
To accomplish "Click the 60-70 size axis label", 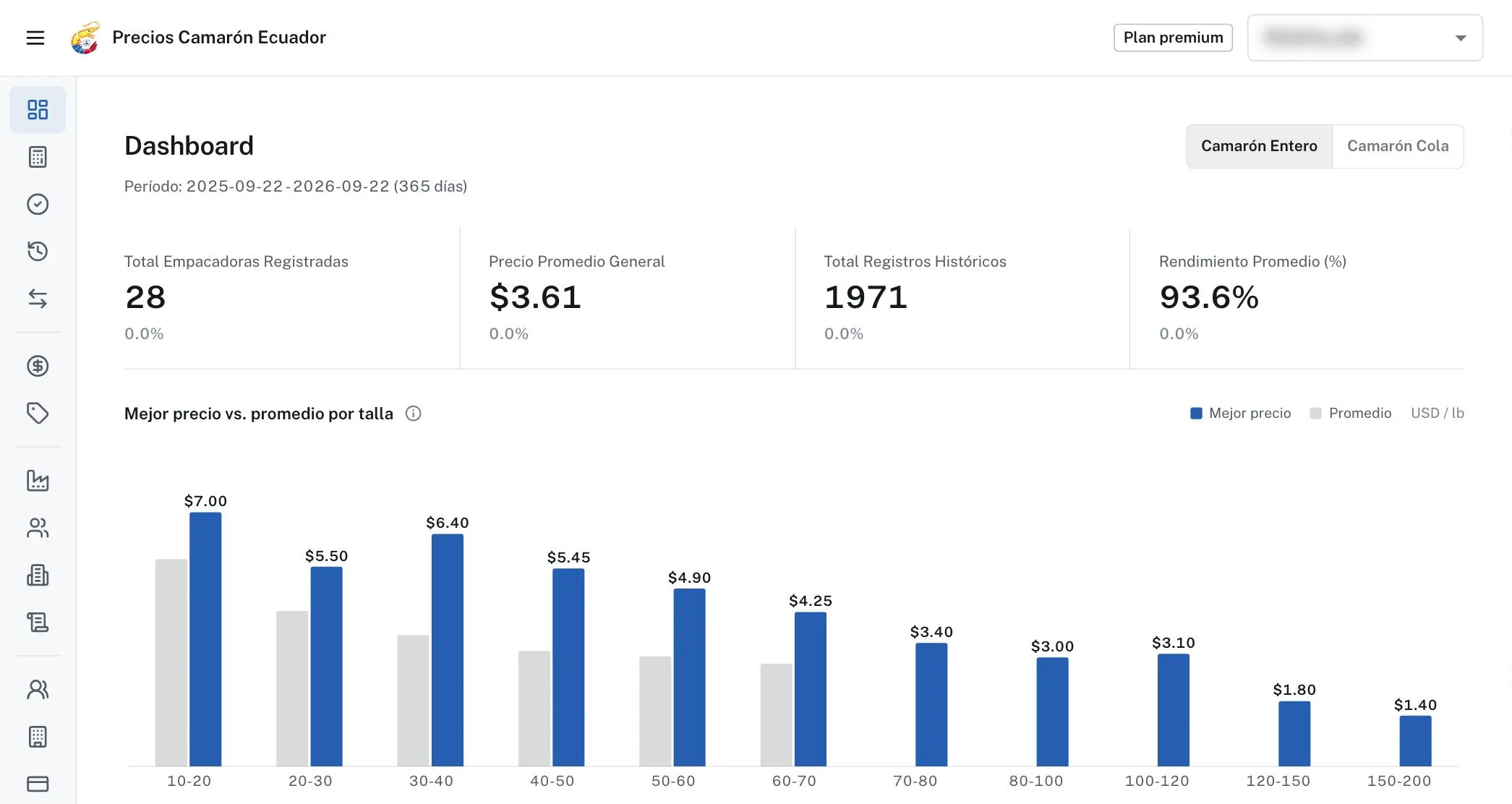I will (x=794, y=781).
